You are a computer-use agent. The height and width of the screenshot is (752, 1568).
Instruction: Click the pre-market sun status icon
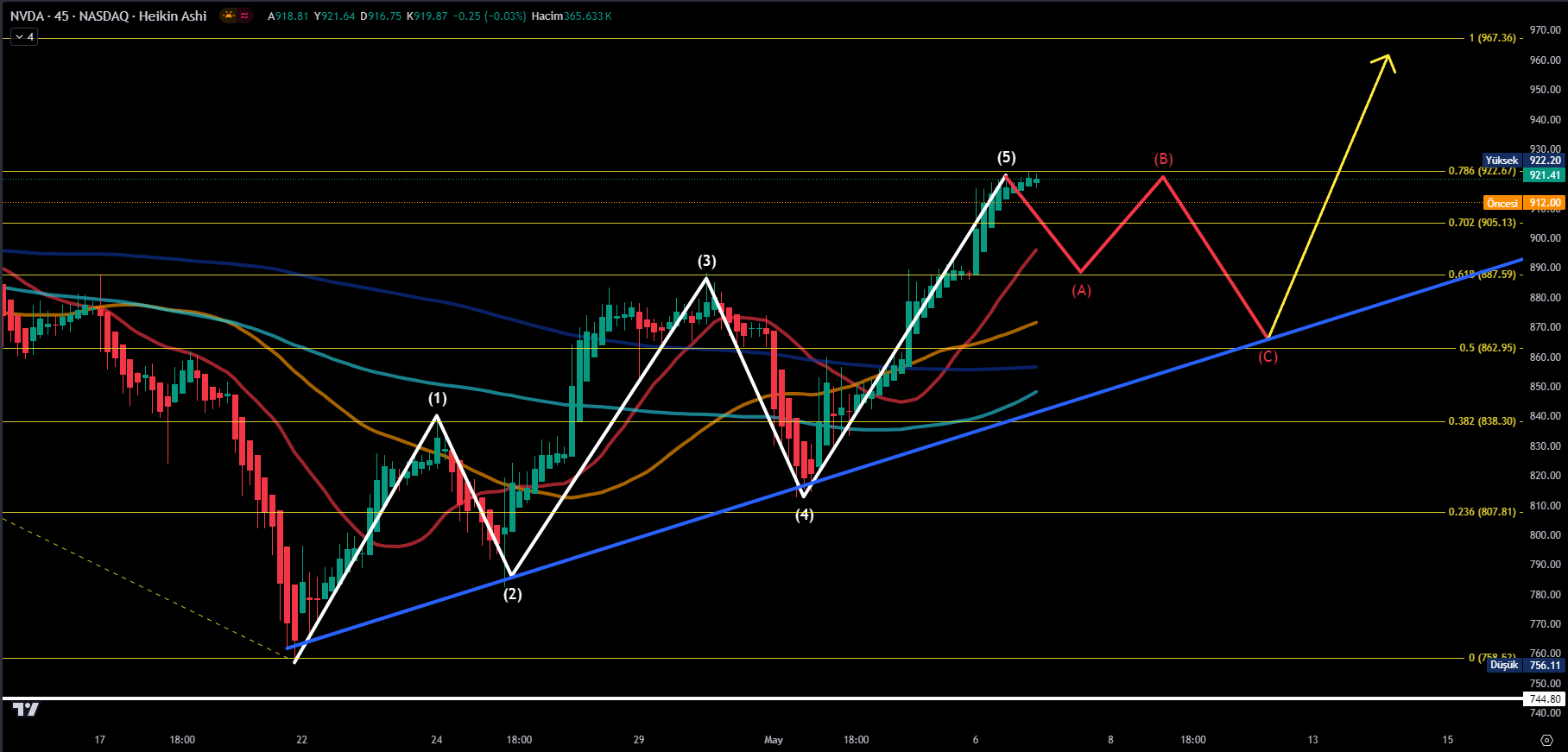[x=228, y=16]
